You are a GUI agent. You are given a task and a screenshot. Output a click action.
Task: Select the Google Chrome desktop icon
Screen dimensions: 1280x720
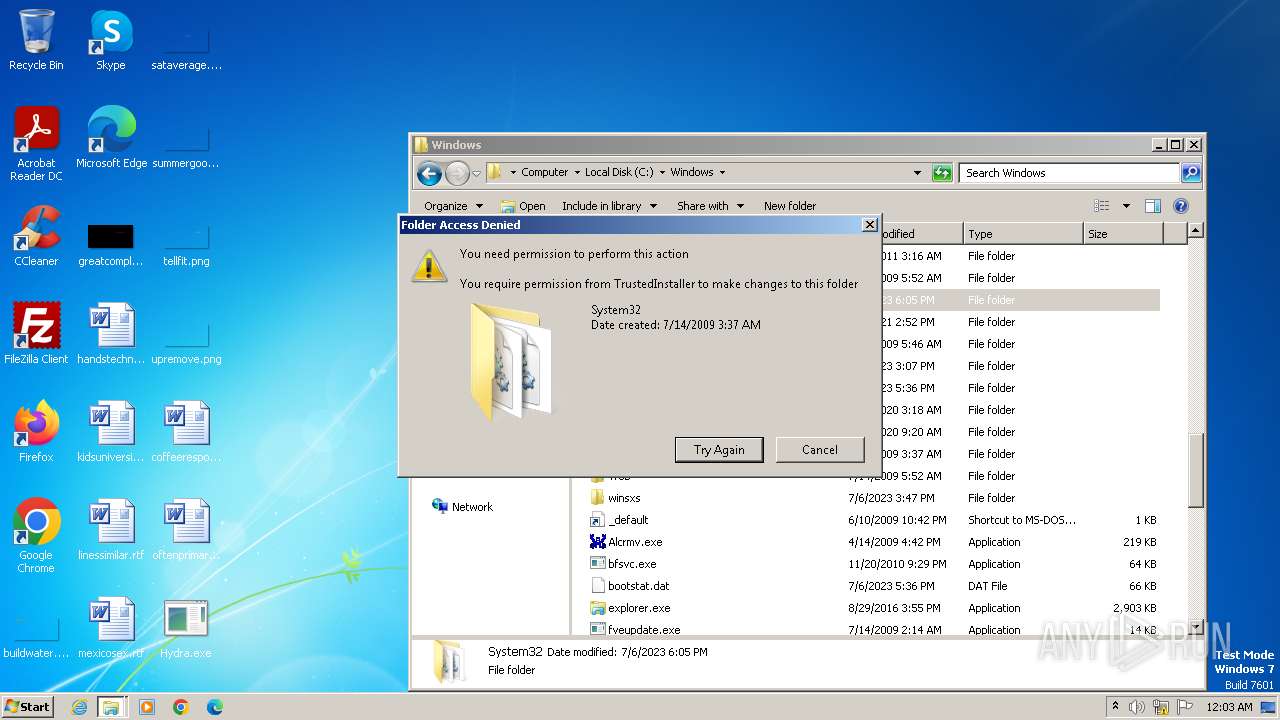click(36, 536)
